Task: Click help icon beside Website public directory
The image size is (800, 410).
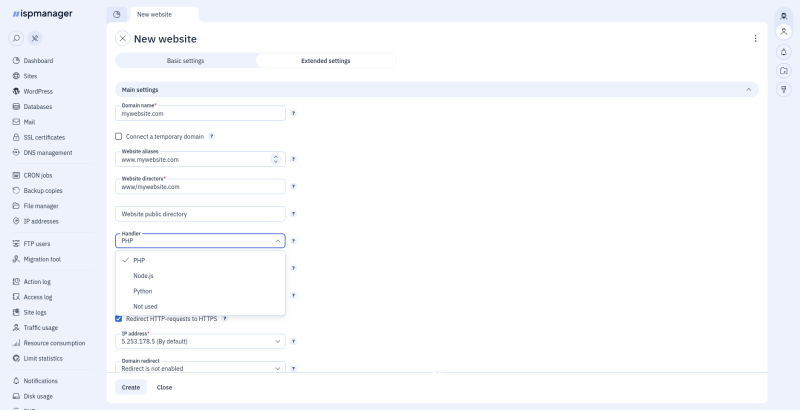Action: pyautogui.click(x=293, y=214)
